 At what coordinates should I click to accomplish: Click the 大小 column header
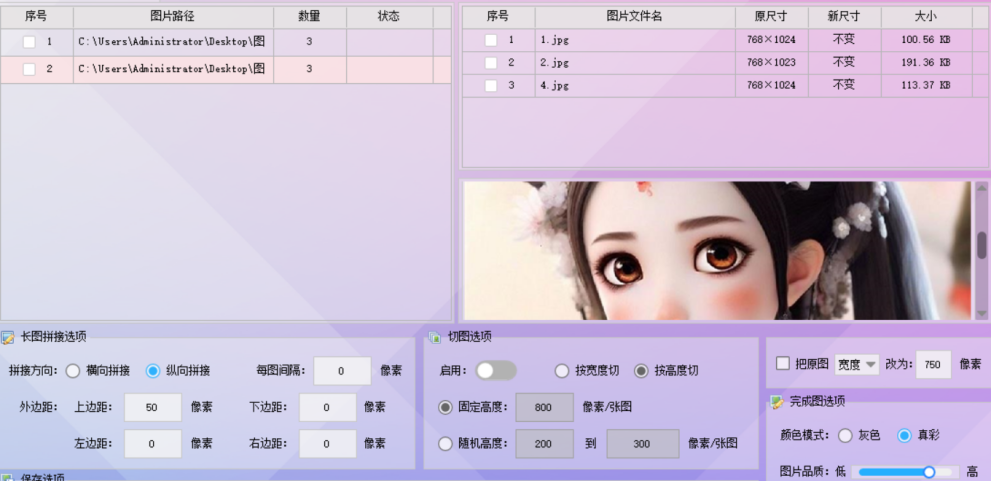point(926,17)
